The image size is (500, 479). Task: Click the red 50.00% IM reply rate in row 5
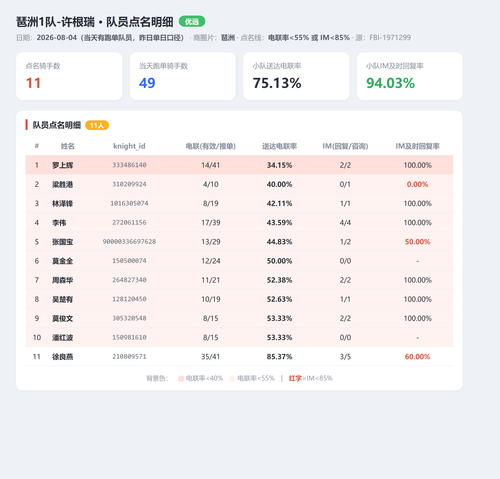[x=417, y=242]
